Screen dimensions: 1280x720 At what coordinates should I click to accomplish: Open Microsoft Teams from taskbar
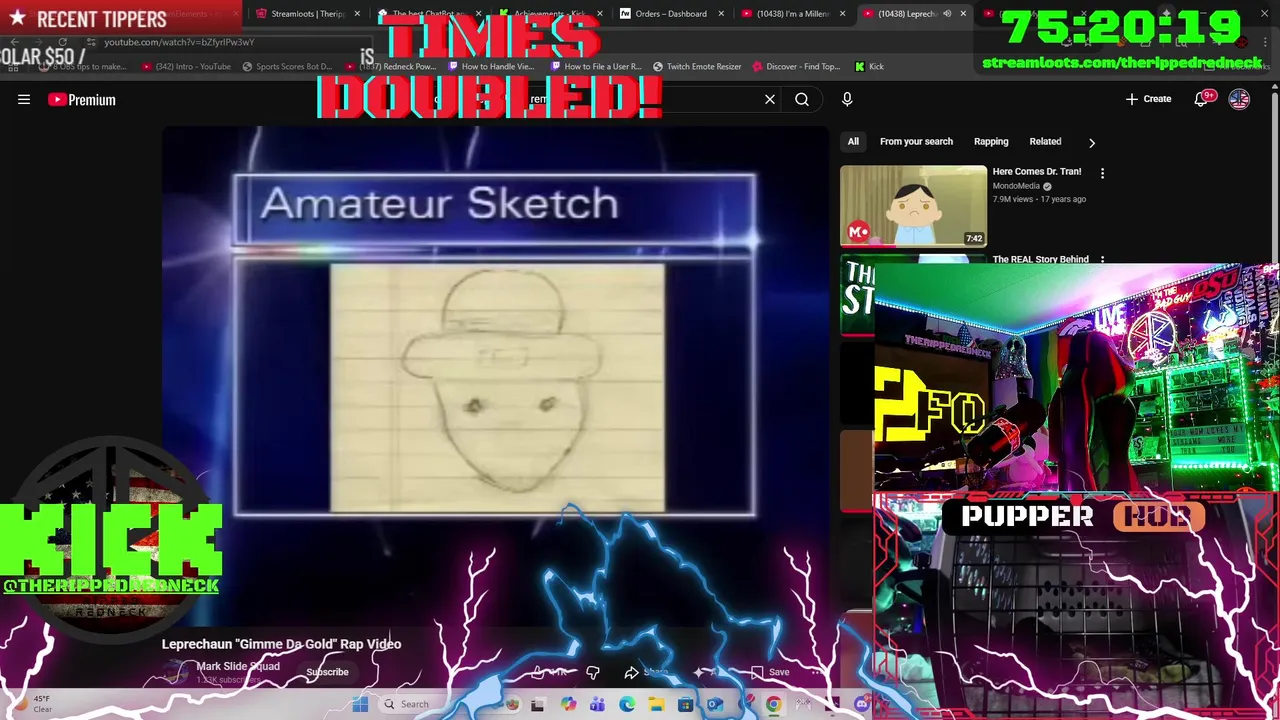coord(597,704)
